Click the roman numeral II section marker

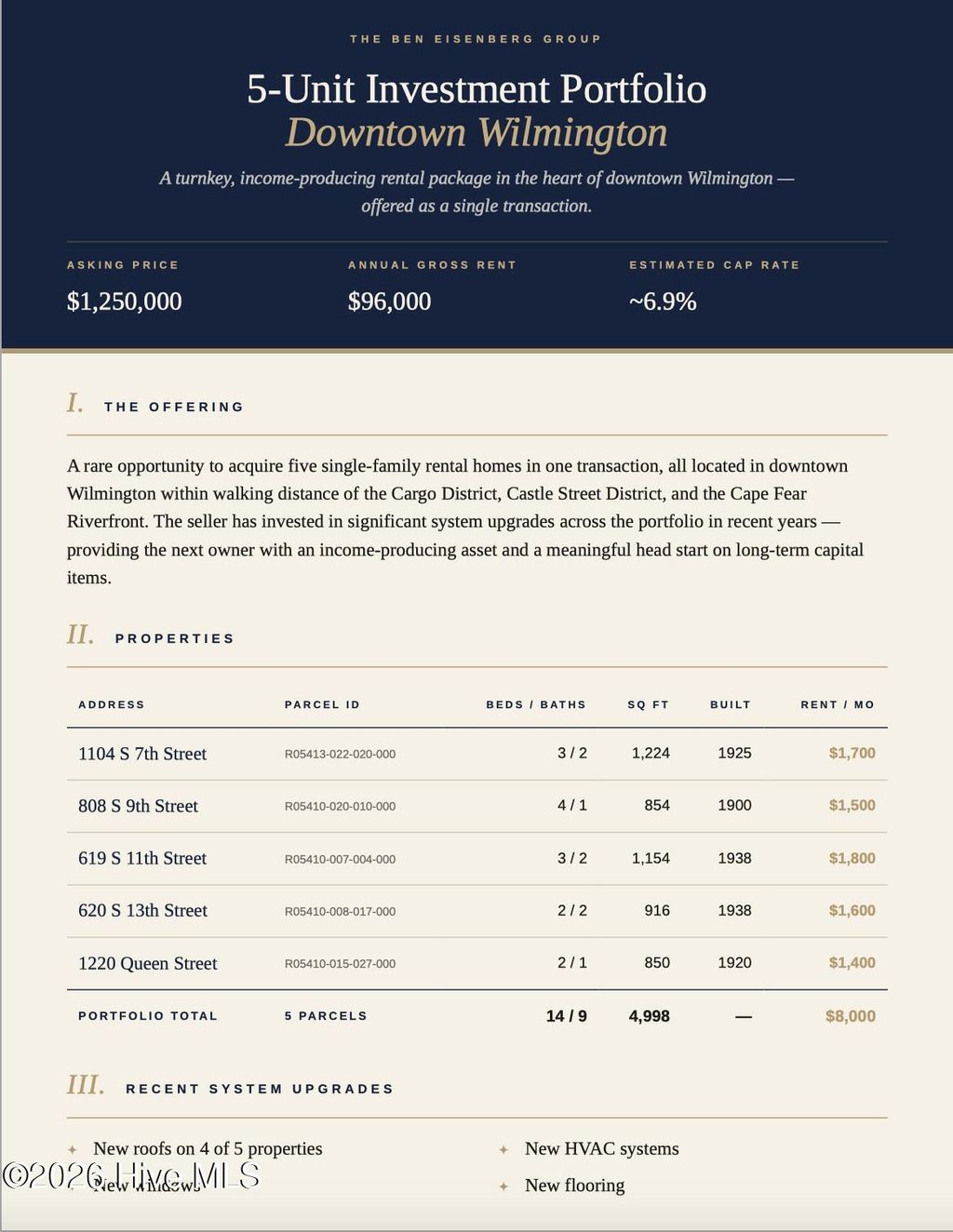80,635
